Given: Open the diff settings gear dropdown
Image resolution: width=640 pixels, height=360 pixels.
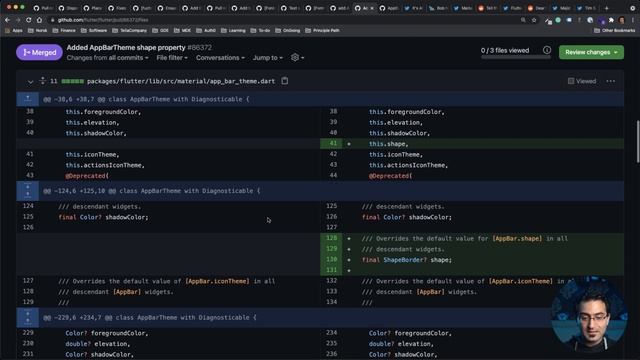Looking at the screenshot, I should [298, 58].
